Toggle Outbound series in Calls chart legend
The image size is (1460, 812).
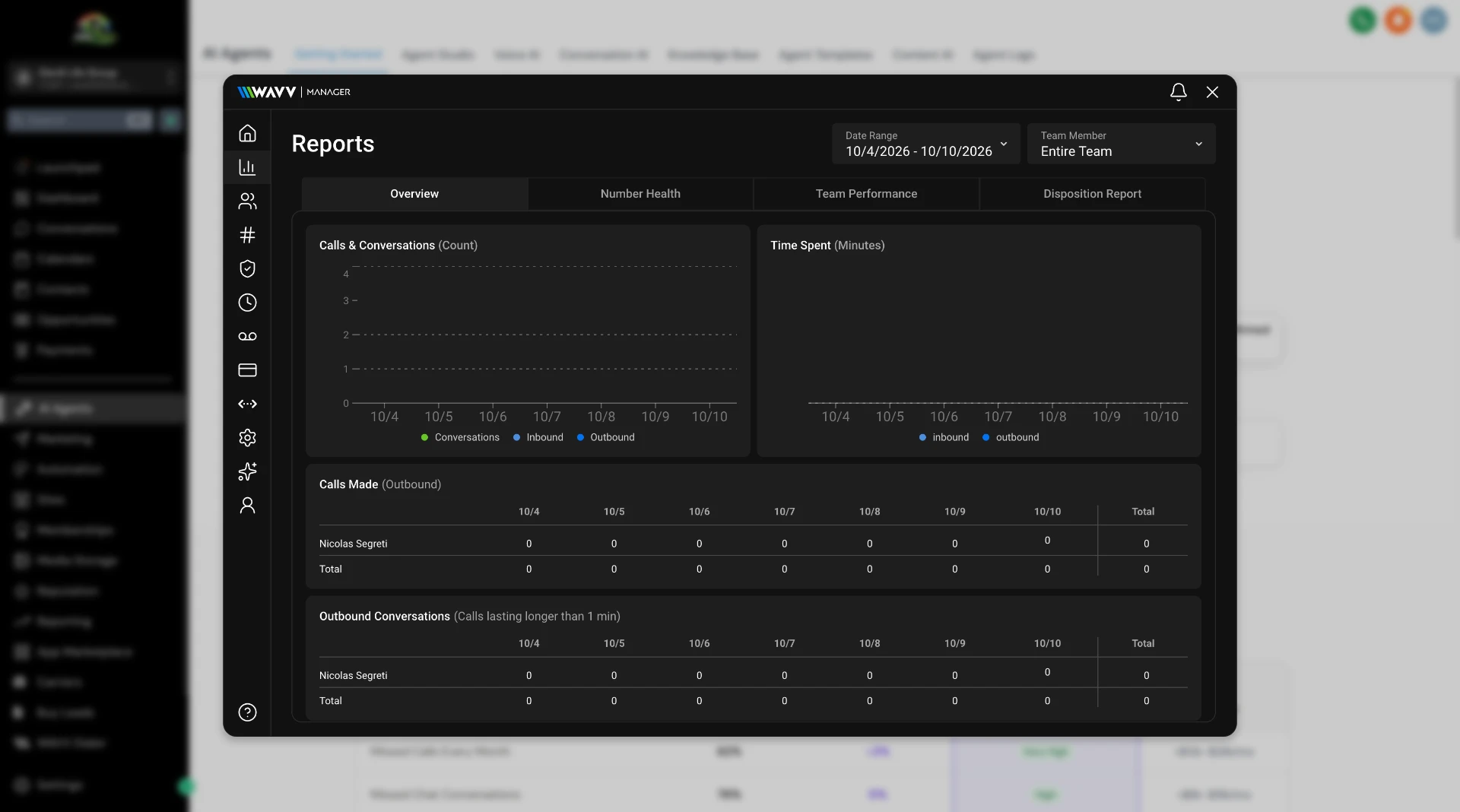(605, 437)
